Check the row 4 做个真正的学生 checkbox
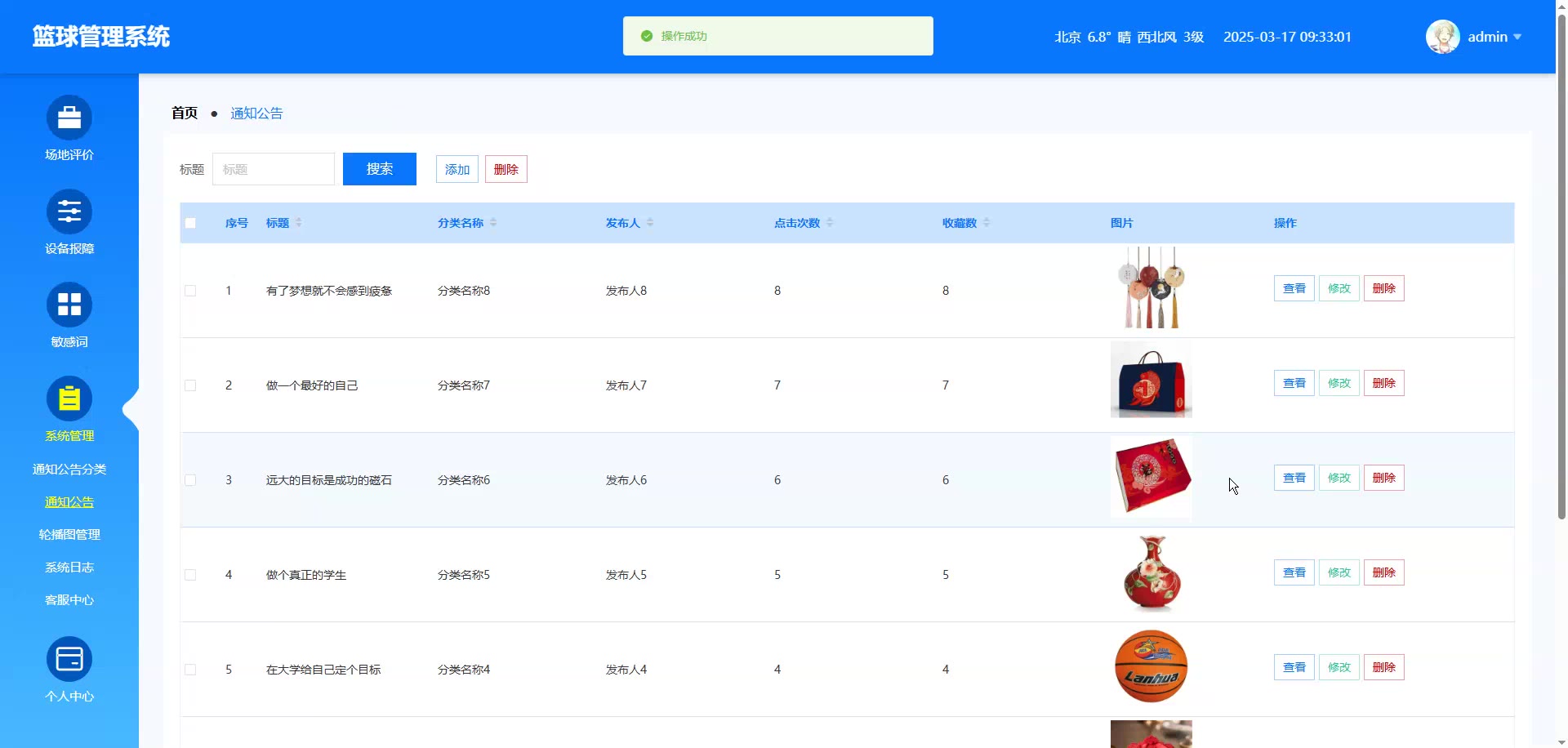 click(190, 575)
